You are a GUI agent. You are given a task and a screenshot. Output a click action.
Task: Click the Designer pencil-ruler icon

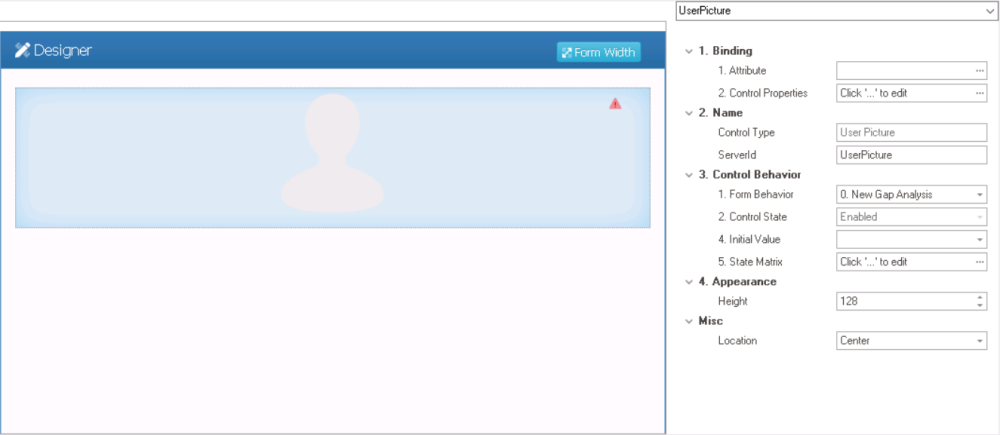[23, 50]
